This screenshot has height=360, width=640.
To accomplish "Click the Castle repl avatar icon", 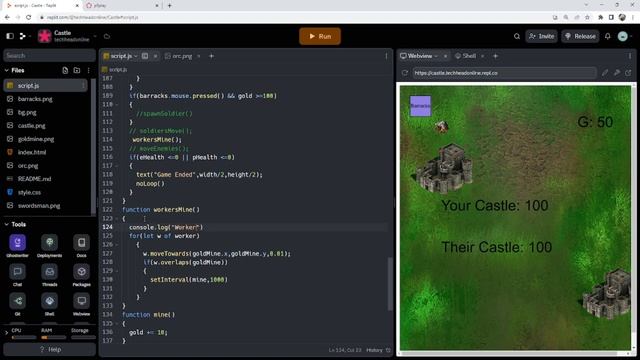I will [x=44, y=36].
